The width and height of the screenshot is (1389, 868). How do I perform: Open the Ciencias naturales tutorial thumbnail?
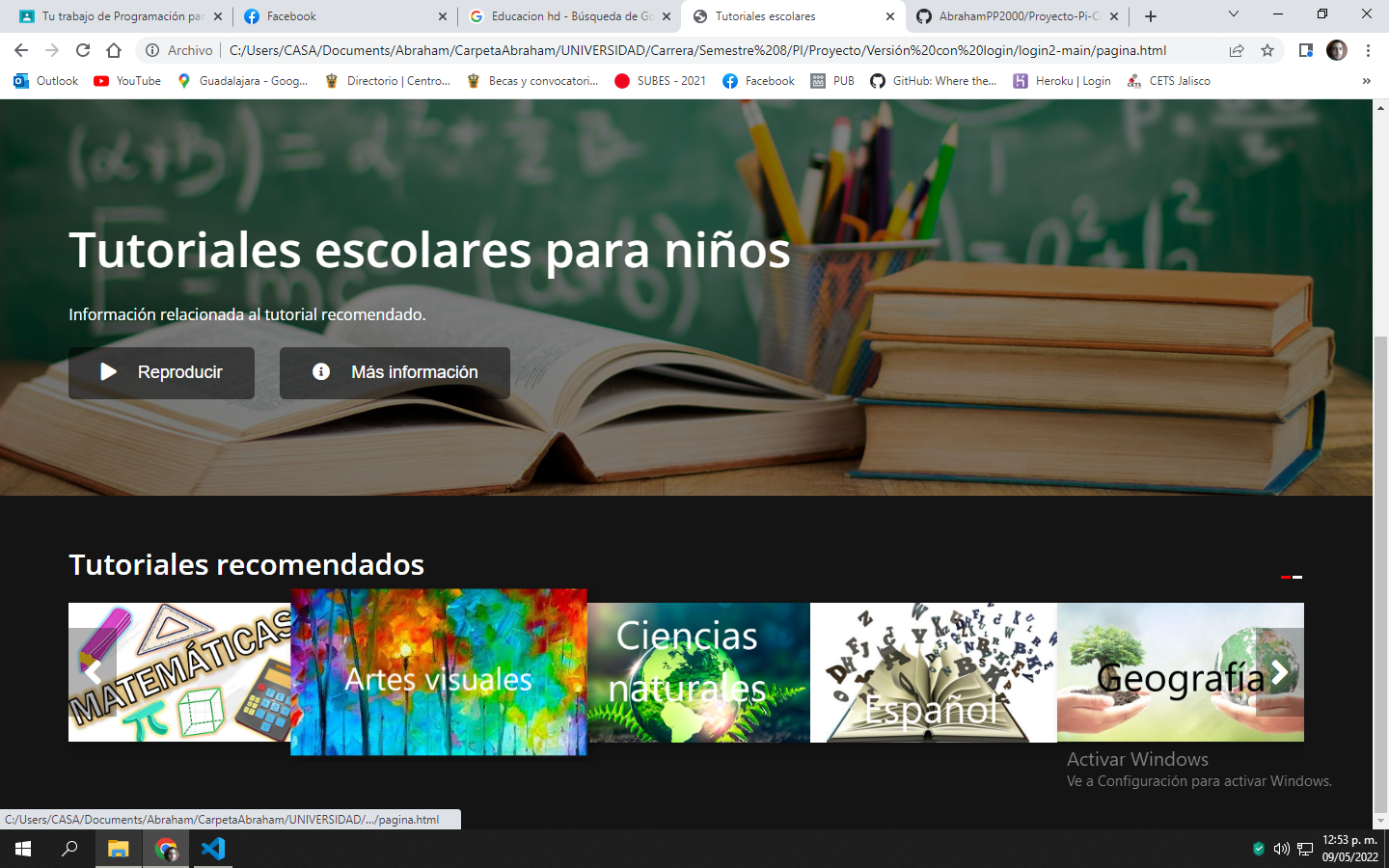(x=699, y=672)
